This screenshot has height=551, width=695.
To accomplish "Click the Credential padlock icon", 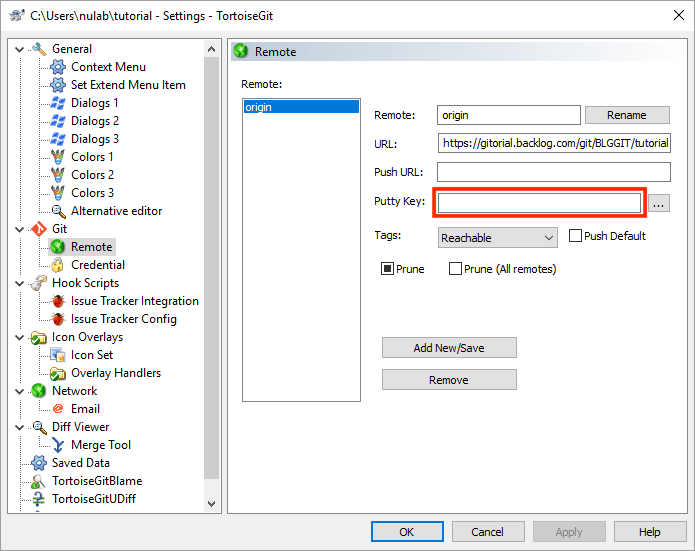I will tap(58, 265).
